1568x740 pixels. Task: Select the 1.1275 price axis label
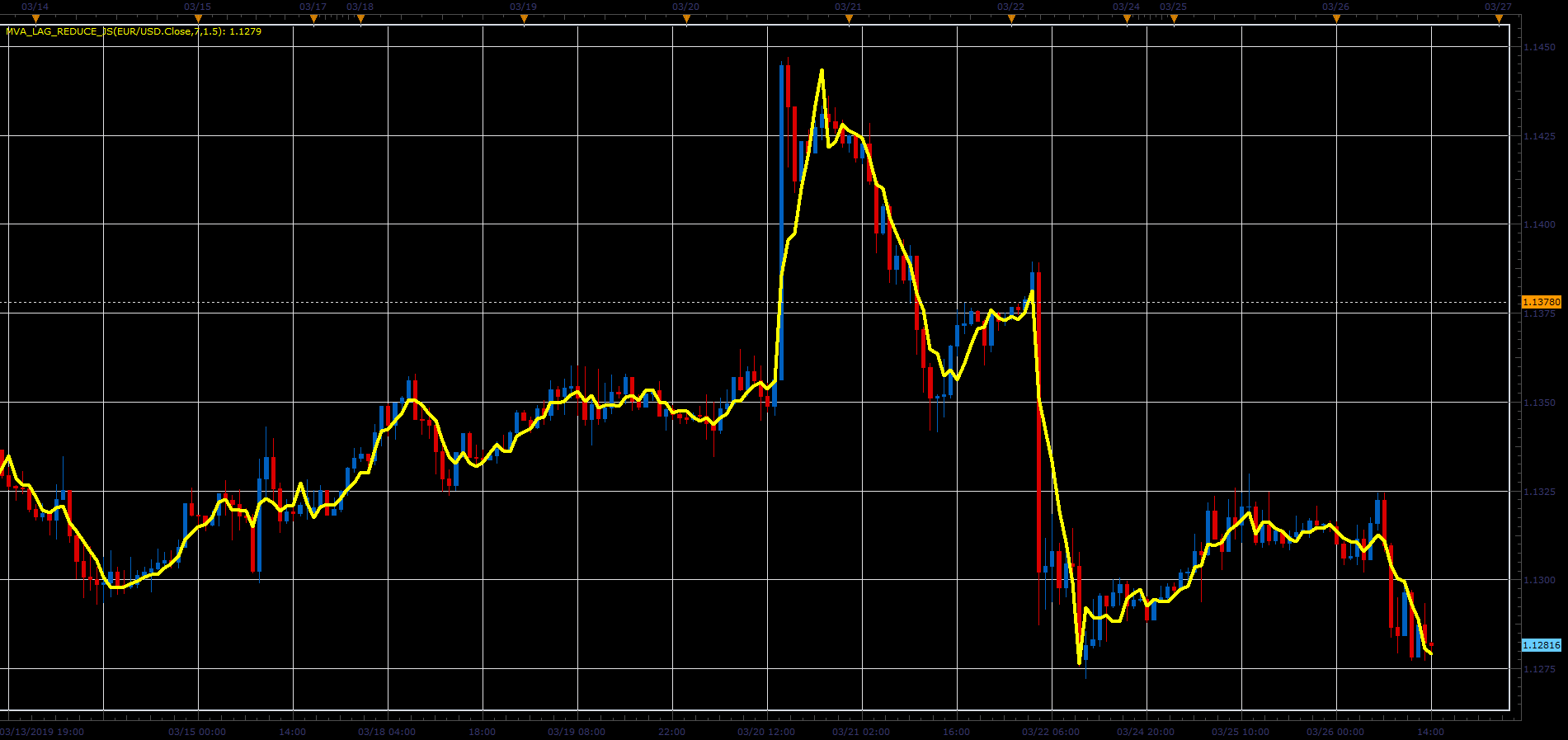click(x=1539, y=669)
